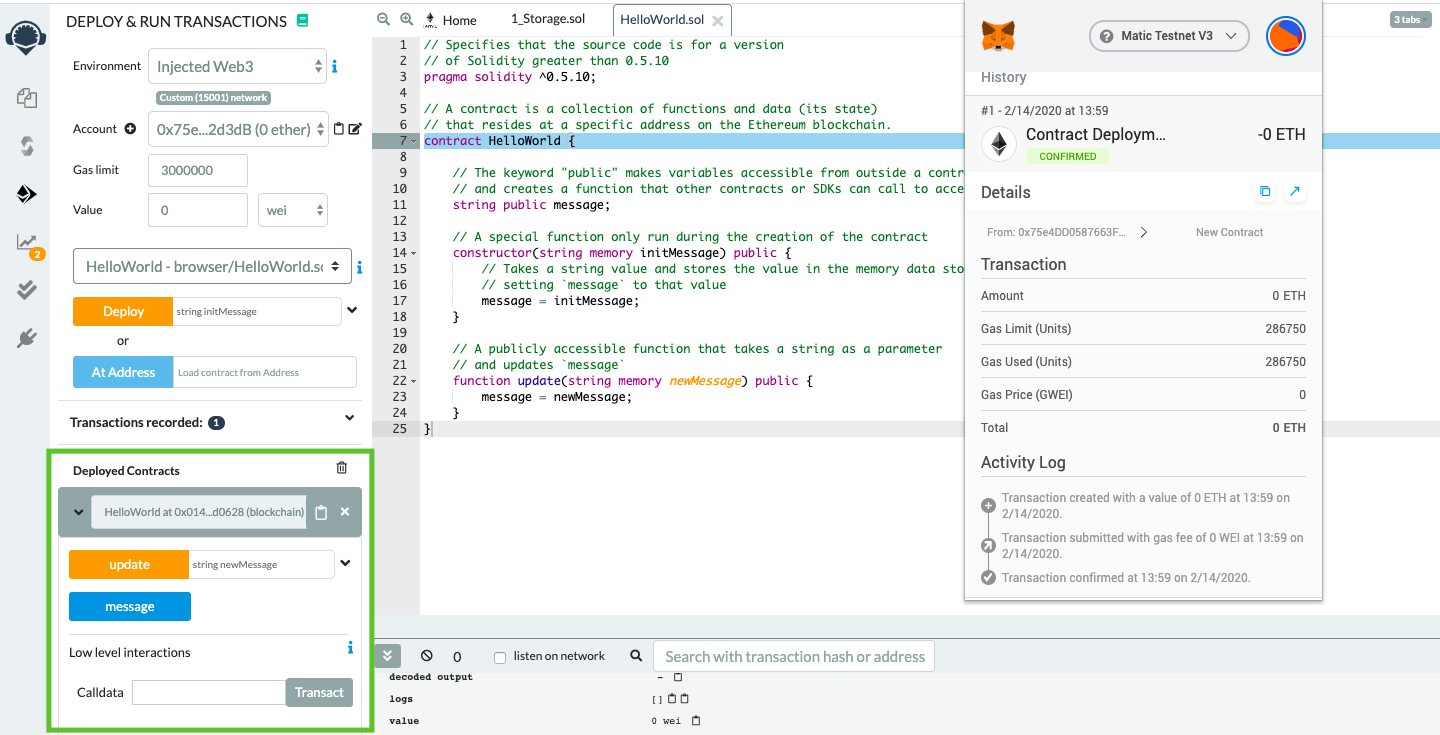Open the Analysis sidebar icon with badge

pos(27,243)
